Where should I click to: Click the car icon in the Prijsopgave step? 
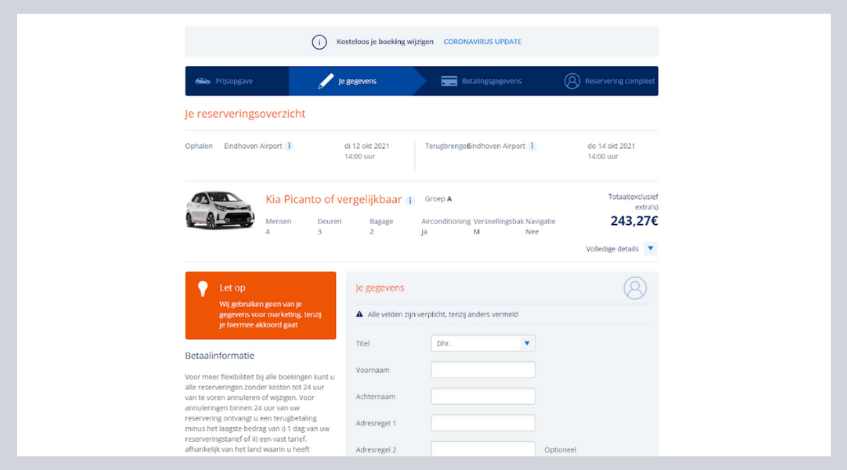pyautogui.click(x=203, y=81)
